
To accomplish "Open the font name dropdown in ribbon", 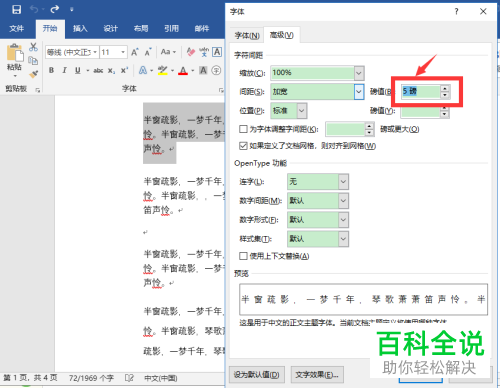I will point(95,52).
